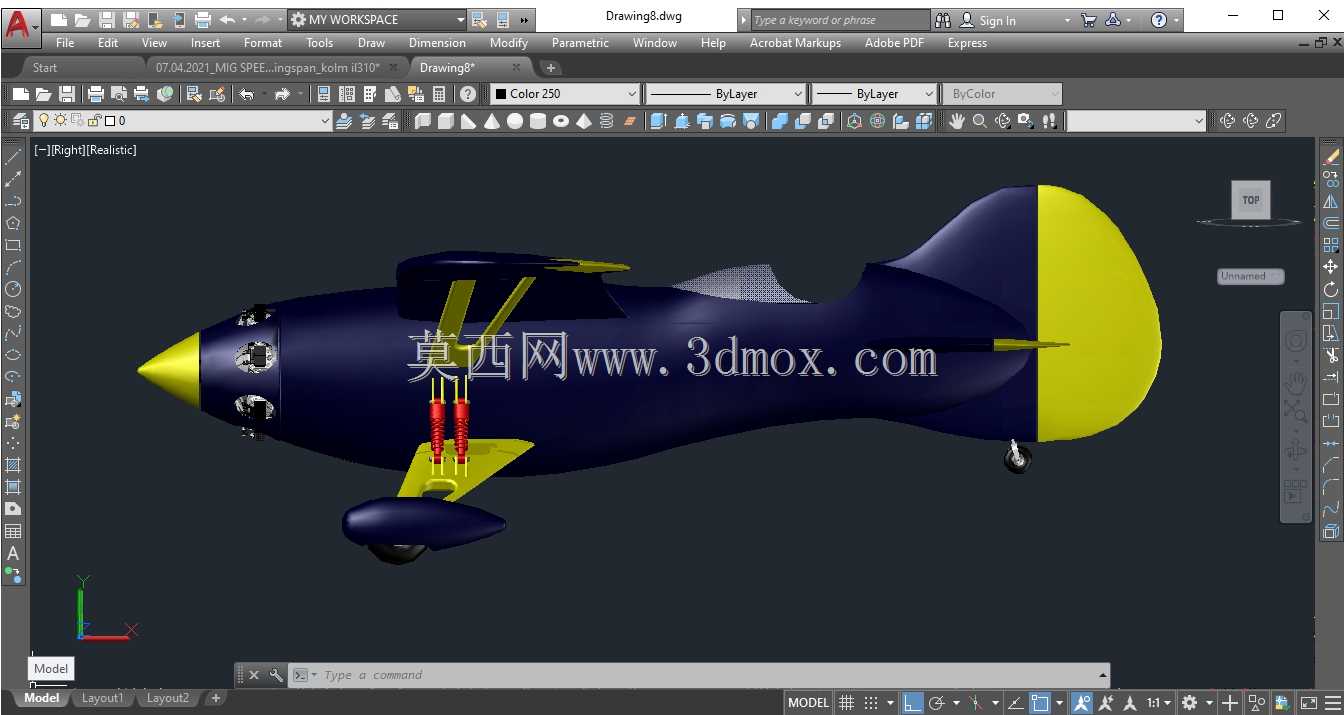Toggle layer lock padlock icon
The width and height of the screenshot is (1344, 715).
[x=95, y=121]
